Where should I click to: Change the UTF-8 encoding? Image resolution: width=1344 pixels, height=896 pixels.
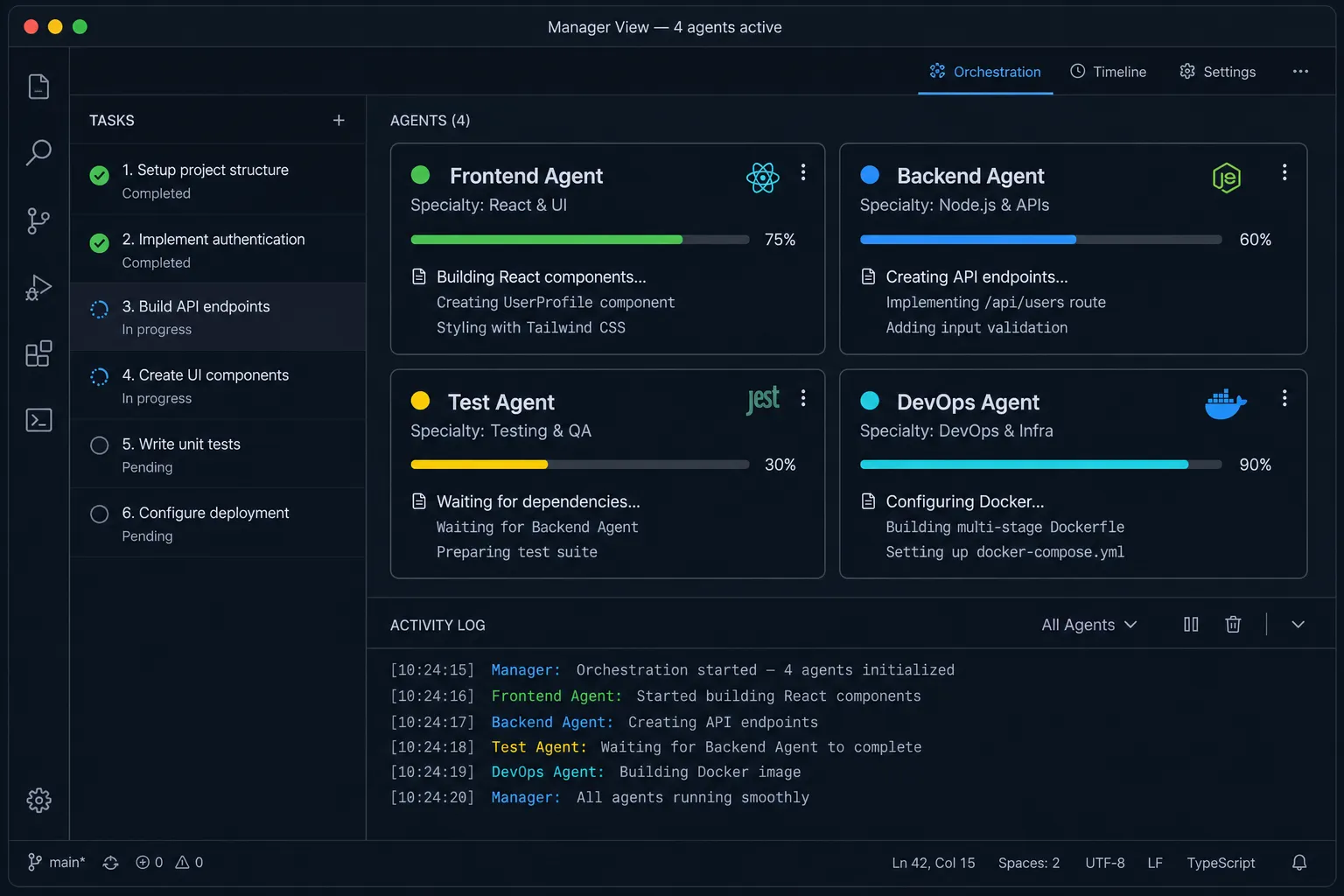(x=1105, y=863)
